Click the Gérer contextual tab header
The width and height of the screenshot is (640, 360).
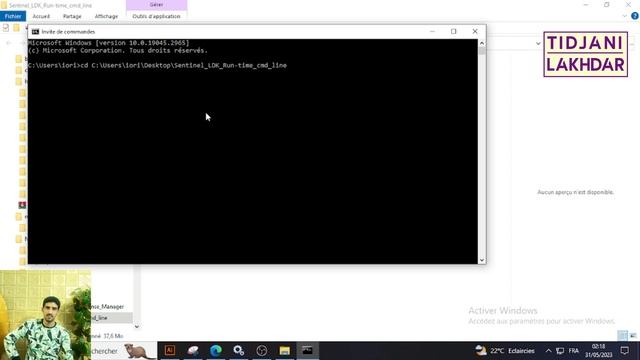pyautogui.click(x=156, y=4)
